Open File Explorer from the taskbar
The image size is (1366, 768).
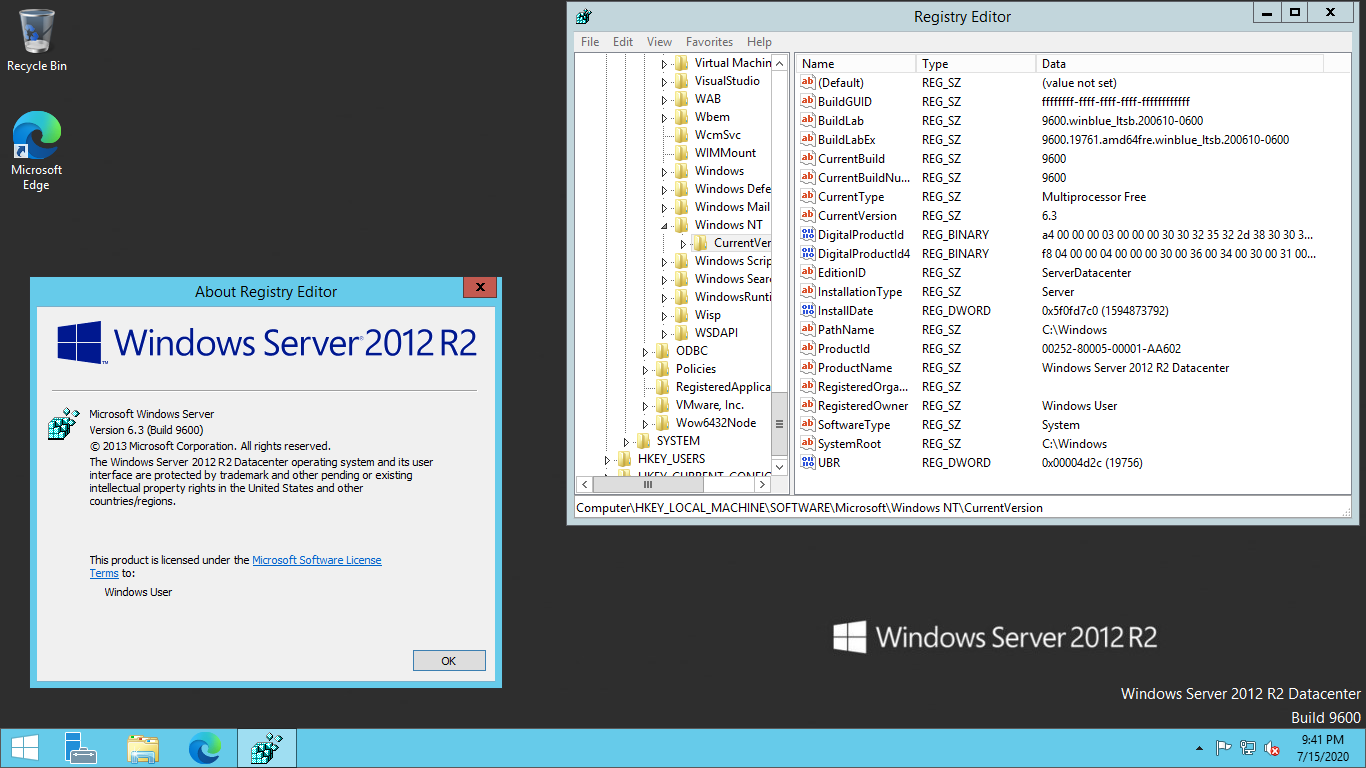click(x=143, y=748)
